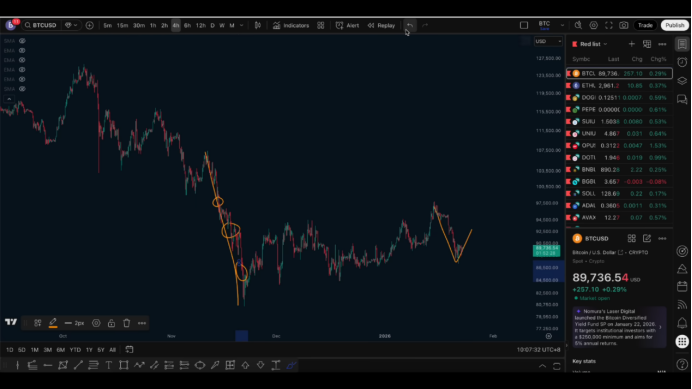Image resolution: width=692 pixels, height=389 pixels.
Task: Select the highlighted blue brush tool
Action: pos(291,365)
